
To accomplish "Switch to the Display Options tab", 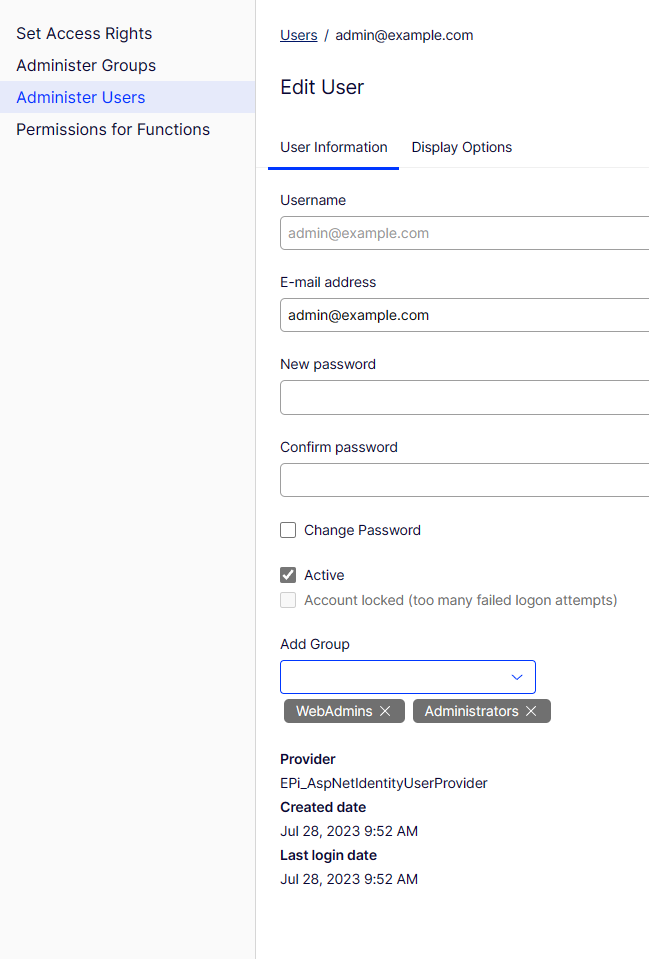I will pyautogui.click(x=461, y=147).
